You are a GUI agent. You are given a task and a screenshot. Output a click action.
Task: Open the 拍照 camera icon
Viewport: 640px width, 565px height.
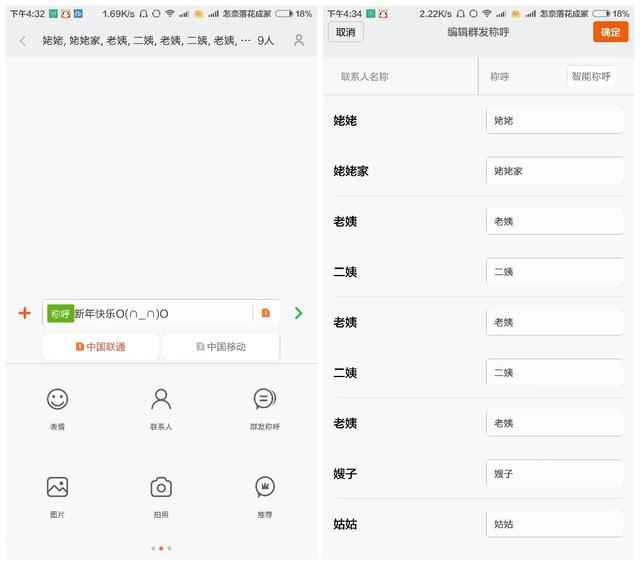161,487
